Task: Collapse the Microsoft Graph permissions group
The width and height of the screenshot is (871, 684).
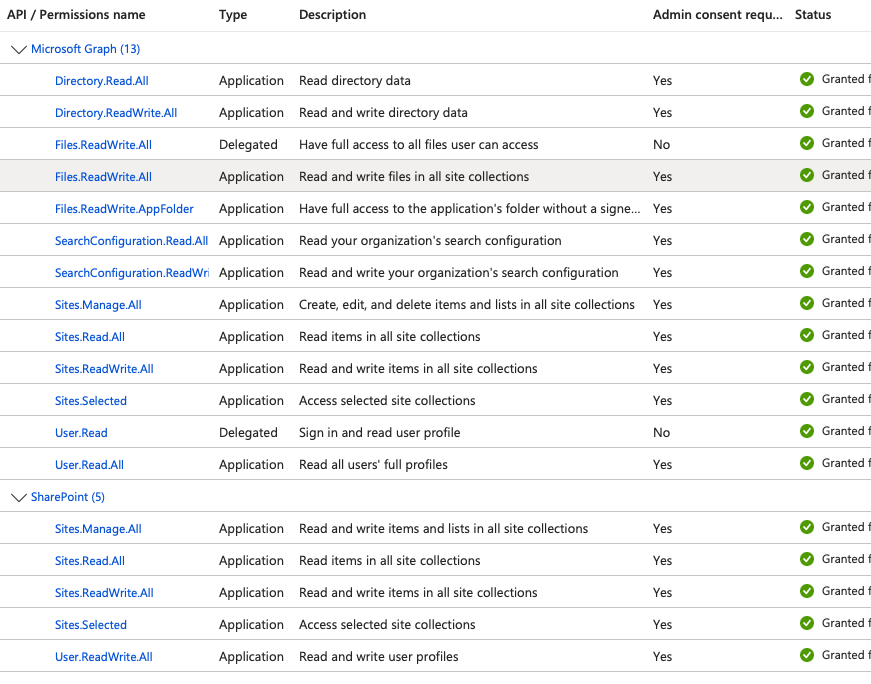Action: pyautogui.click(x=18, y=49)
